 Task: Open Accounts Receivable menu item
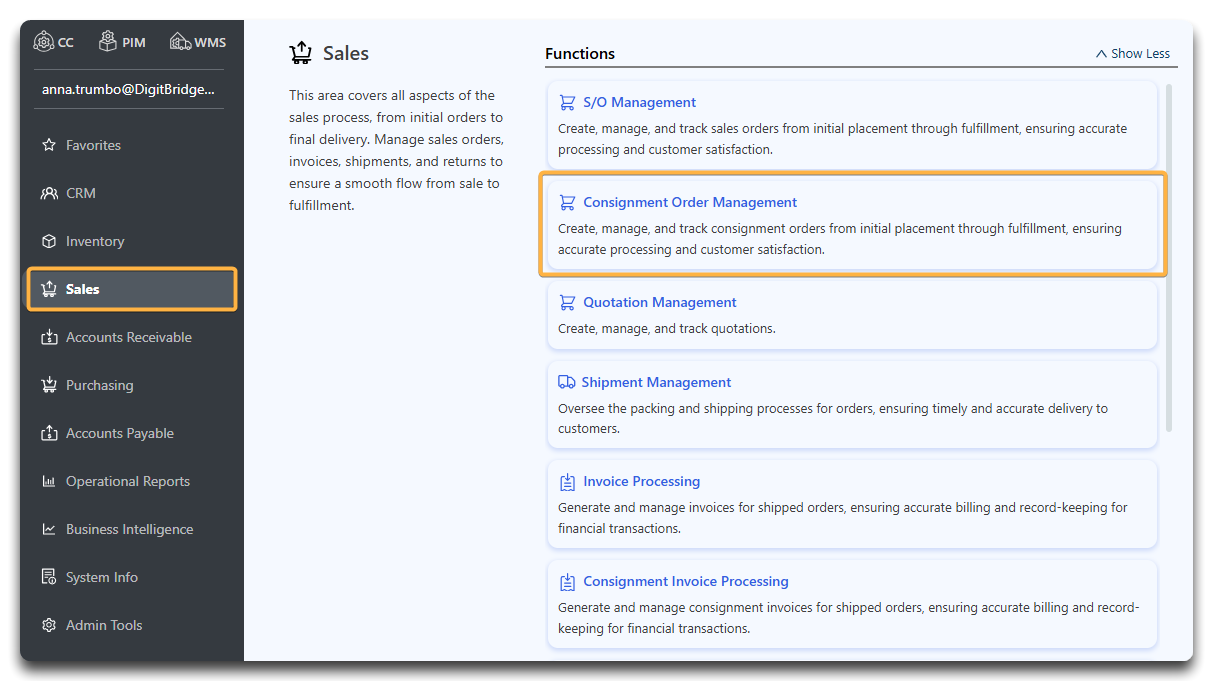128,337
